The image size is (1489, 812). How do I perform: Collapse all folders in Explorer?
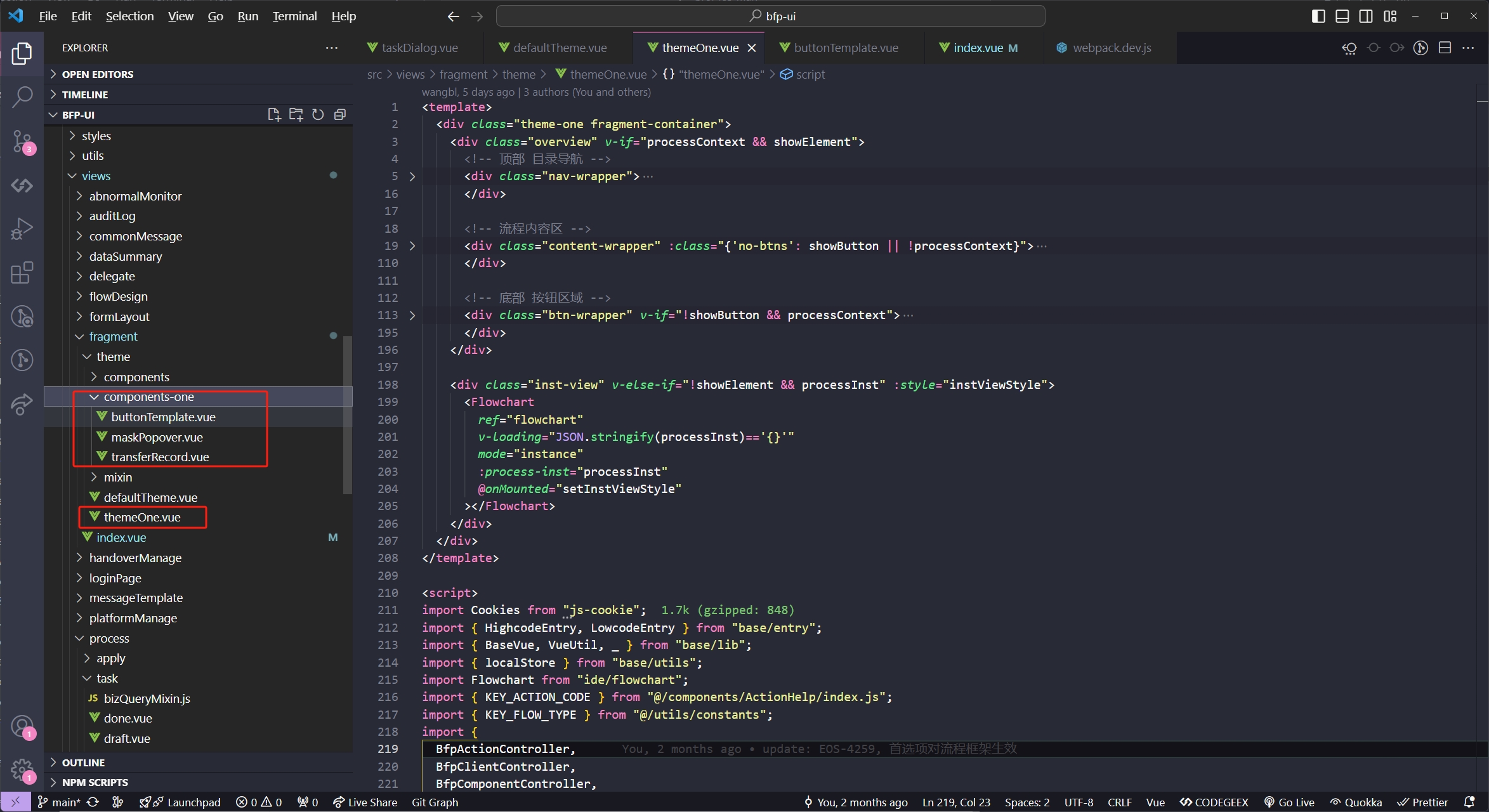click(340, 115)
